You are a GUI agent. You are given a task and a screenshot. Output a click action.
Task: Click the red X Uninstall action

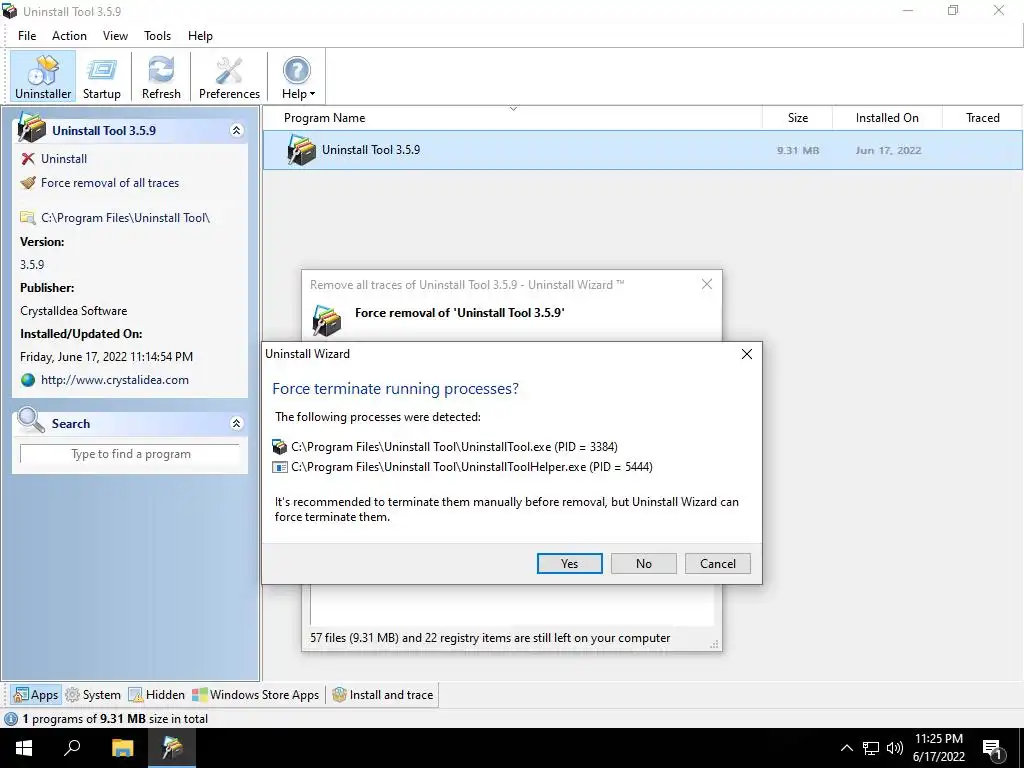pyautogui.click(x=54, y=159)
